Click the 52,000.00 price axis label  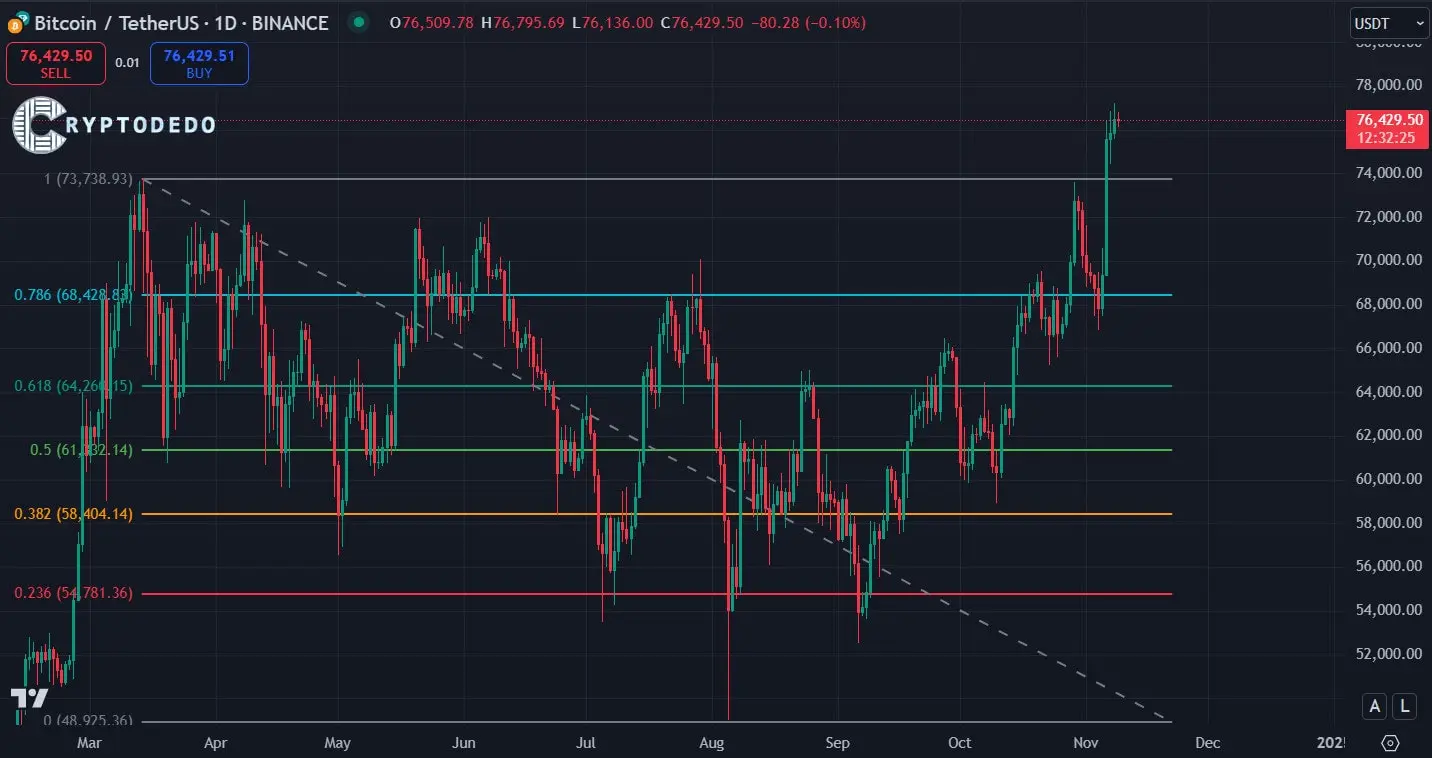point(1388,653)
